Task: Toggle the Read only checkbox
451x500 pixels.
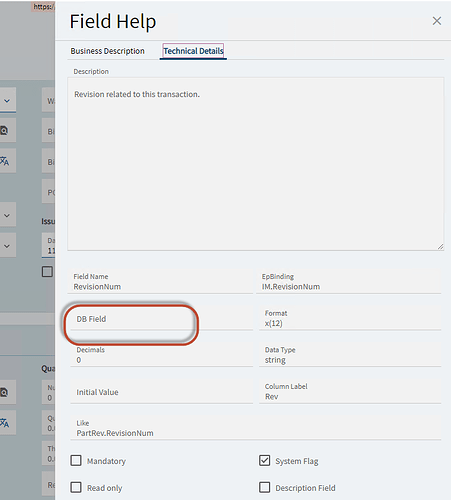Action: [76, 487]
